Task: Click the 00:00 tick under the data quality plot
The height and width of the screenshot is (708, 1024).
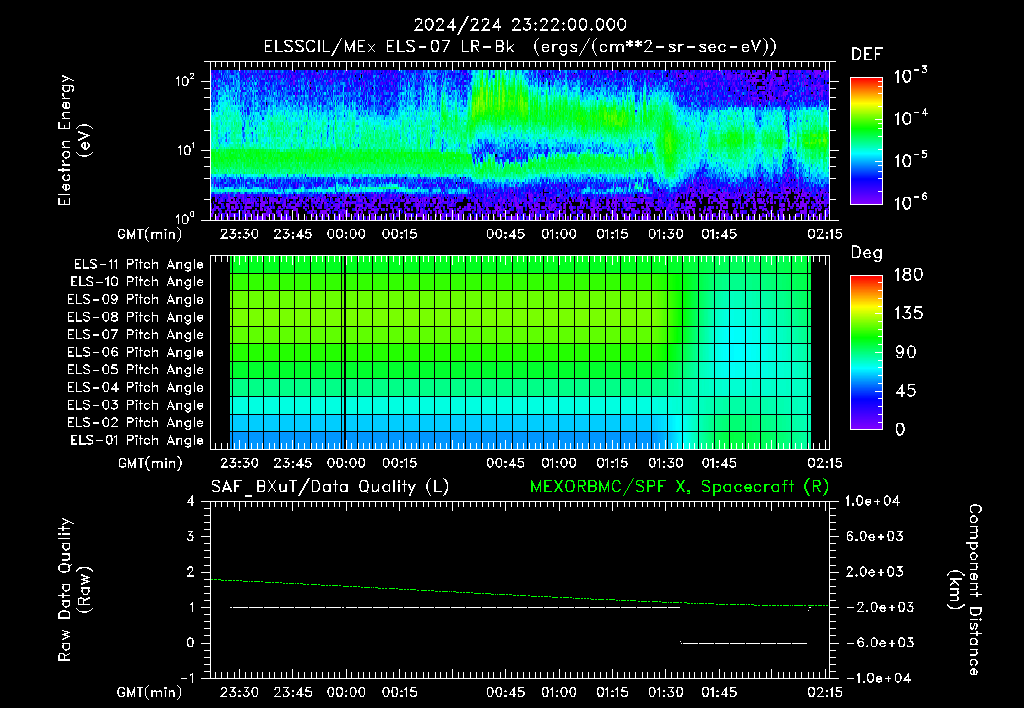Action: point(345,692)
